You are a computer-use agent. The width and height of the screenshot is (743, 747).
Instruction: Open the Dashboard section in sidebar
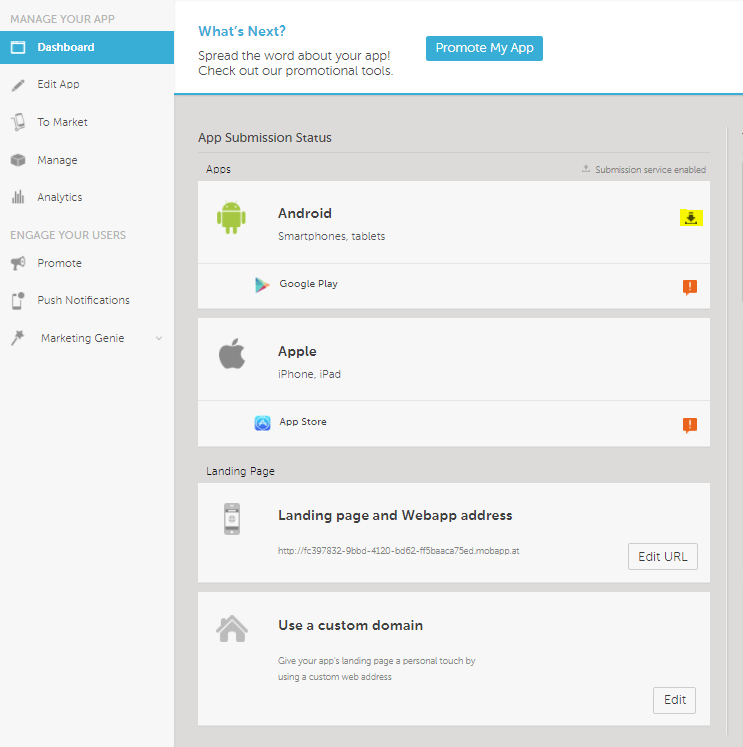click(x=66, y=47)
